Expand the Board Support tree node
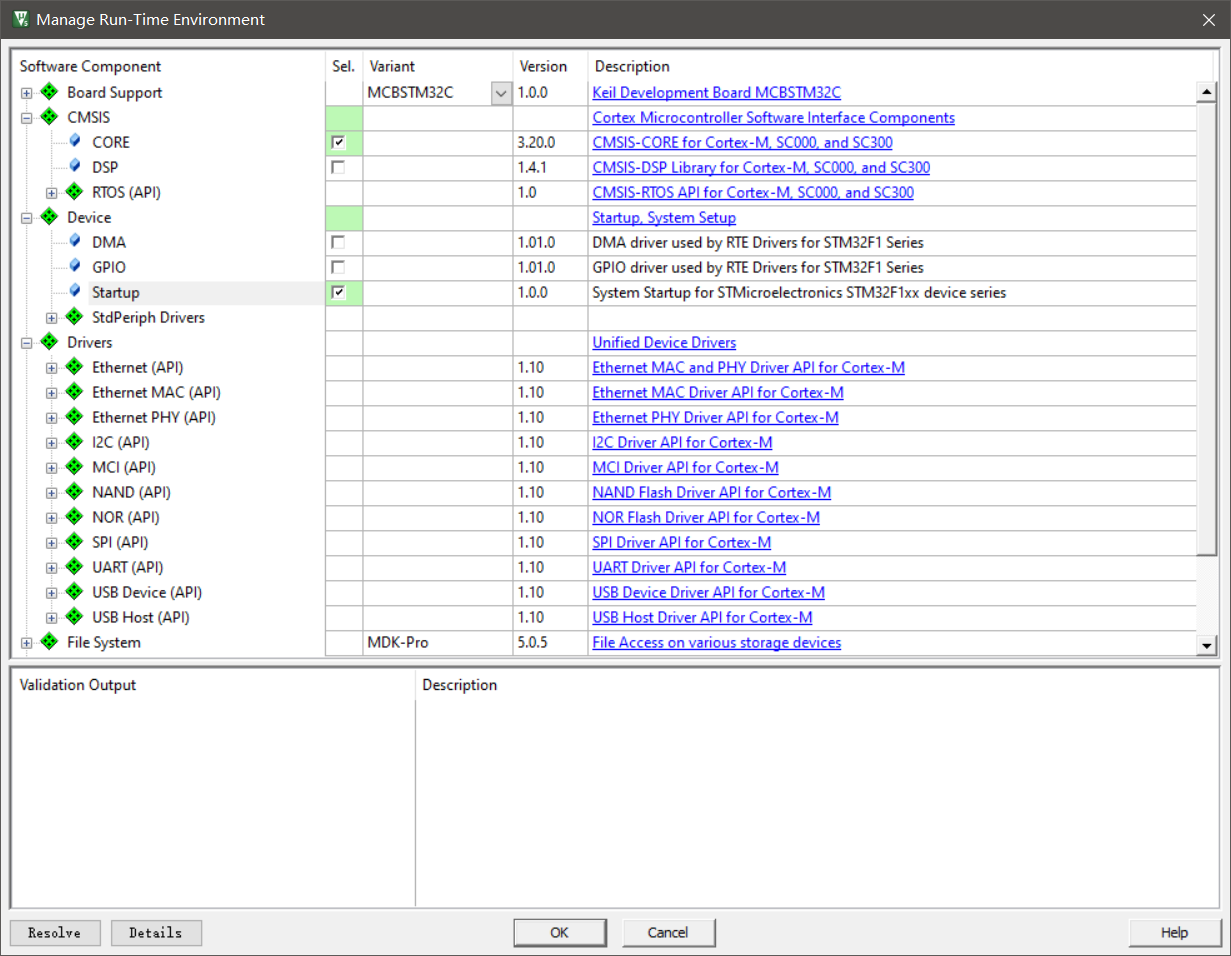 coord(26,93)
